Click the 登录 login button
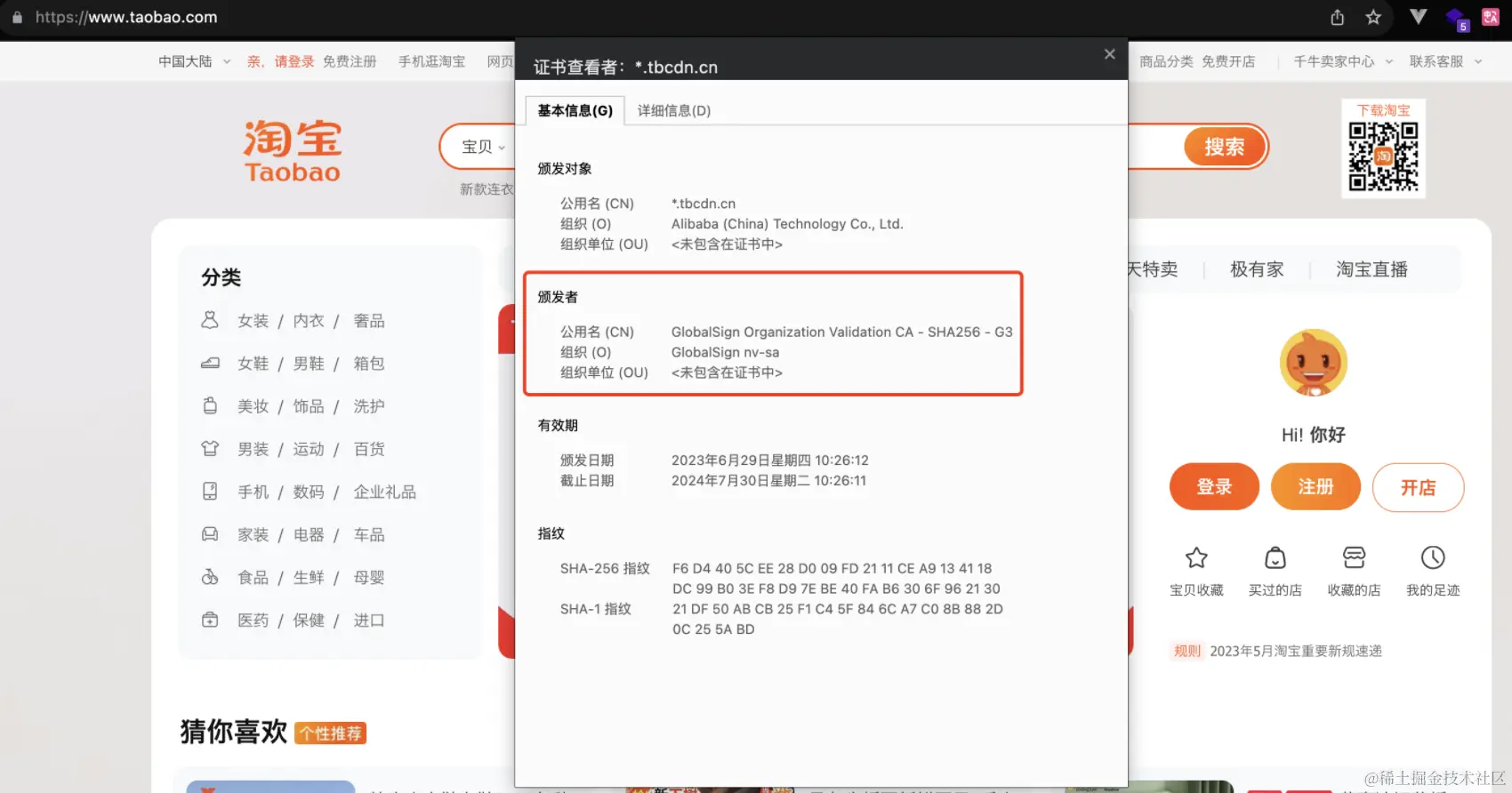Screen dimensions: 1512x793 click(x=1214, y=486)
